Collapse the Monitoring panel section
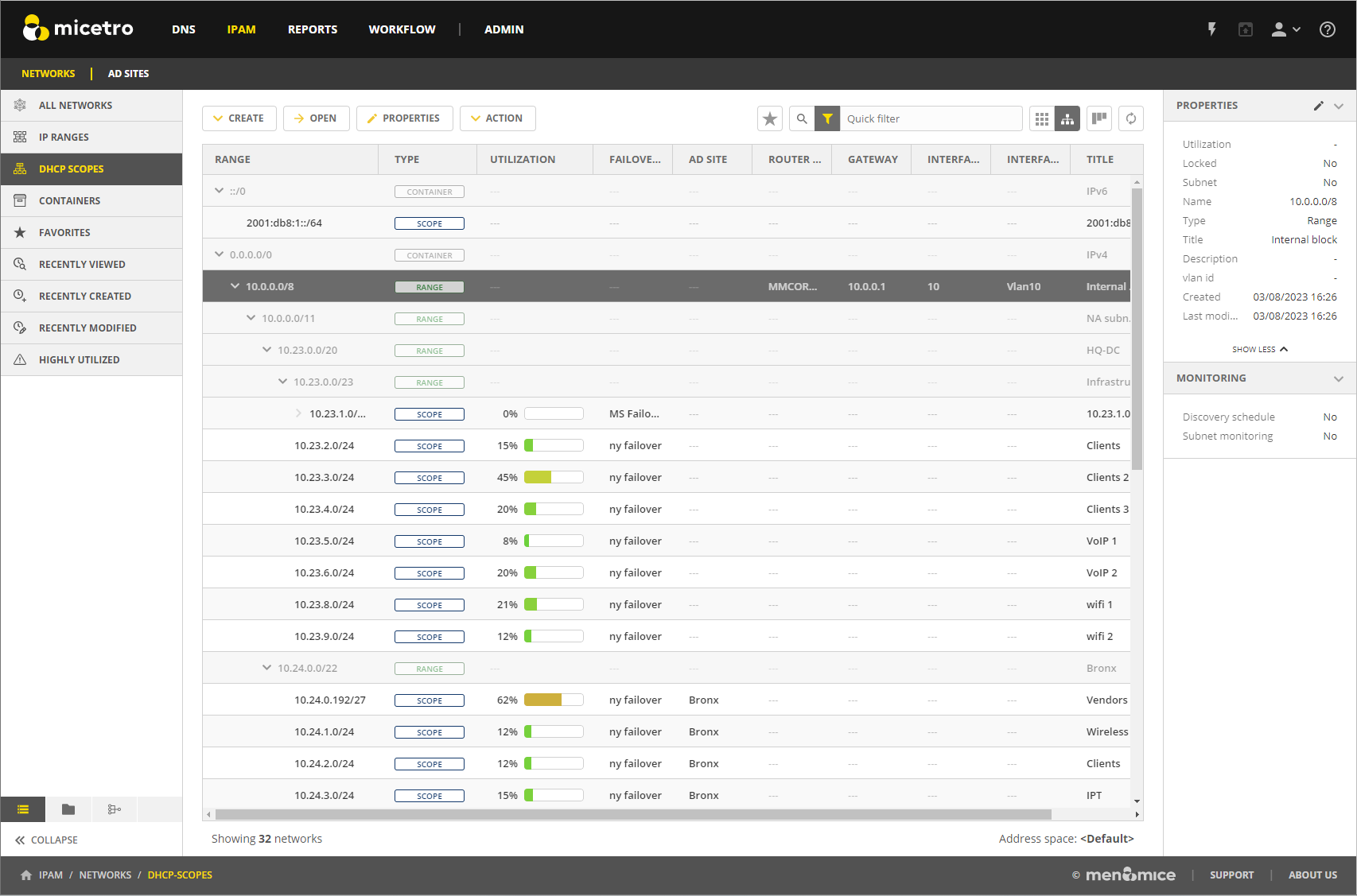 [1339, 378]
